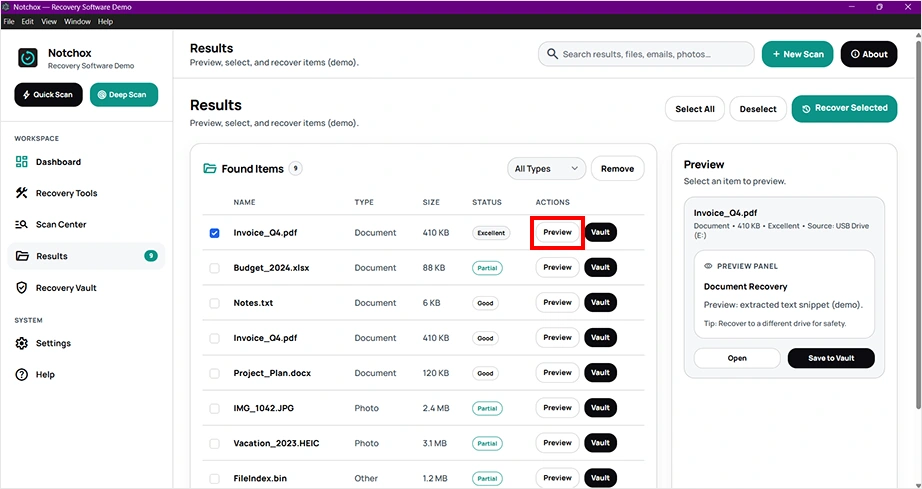Viewport: 922px width, 489px height.
Task: Click the Notchox logo icon in sidebar
Action: pos(28,58)
